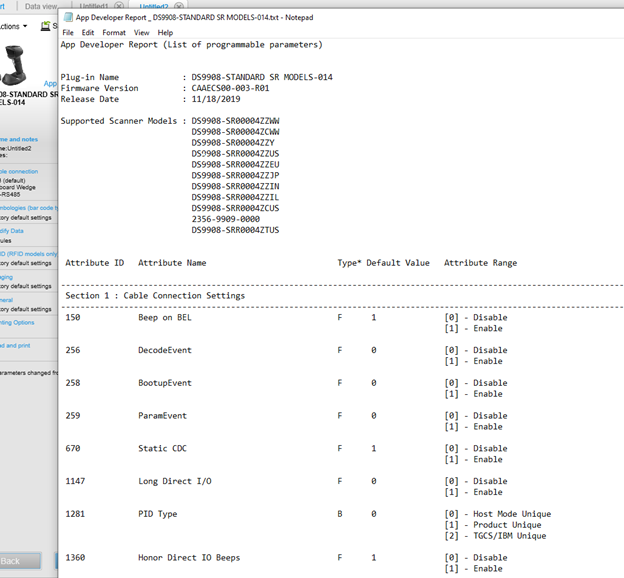
Task: Click attribute ID 256 for DecodeEvent
Action: click(x=73, y=350)
